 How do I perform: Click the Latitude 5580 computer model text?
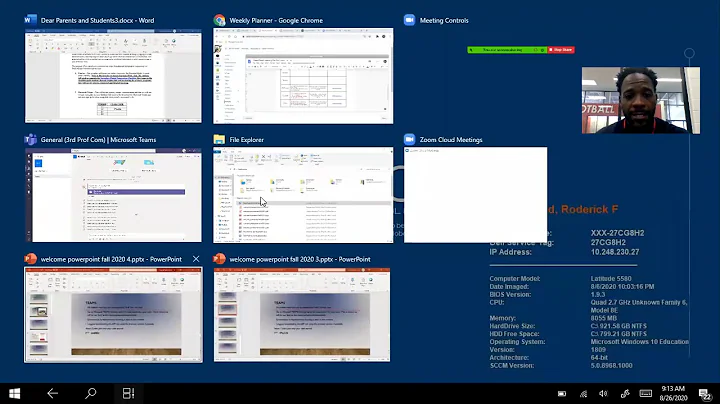tap(611, 279)
